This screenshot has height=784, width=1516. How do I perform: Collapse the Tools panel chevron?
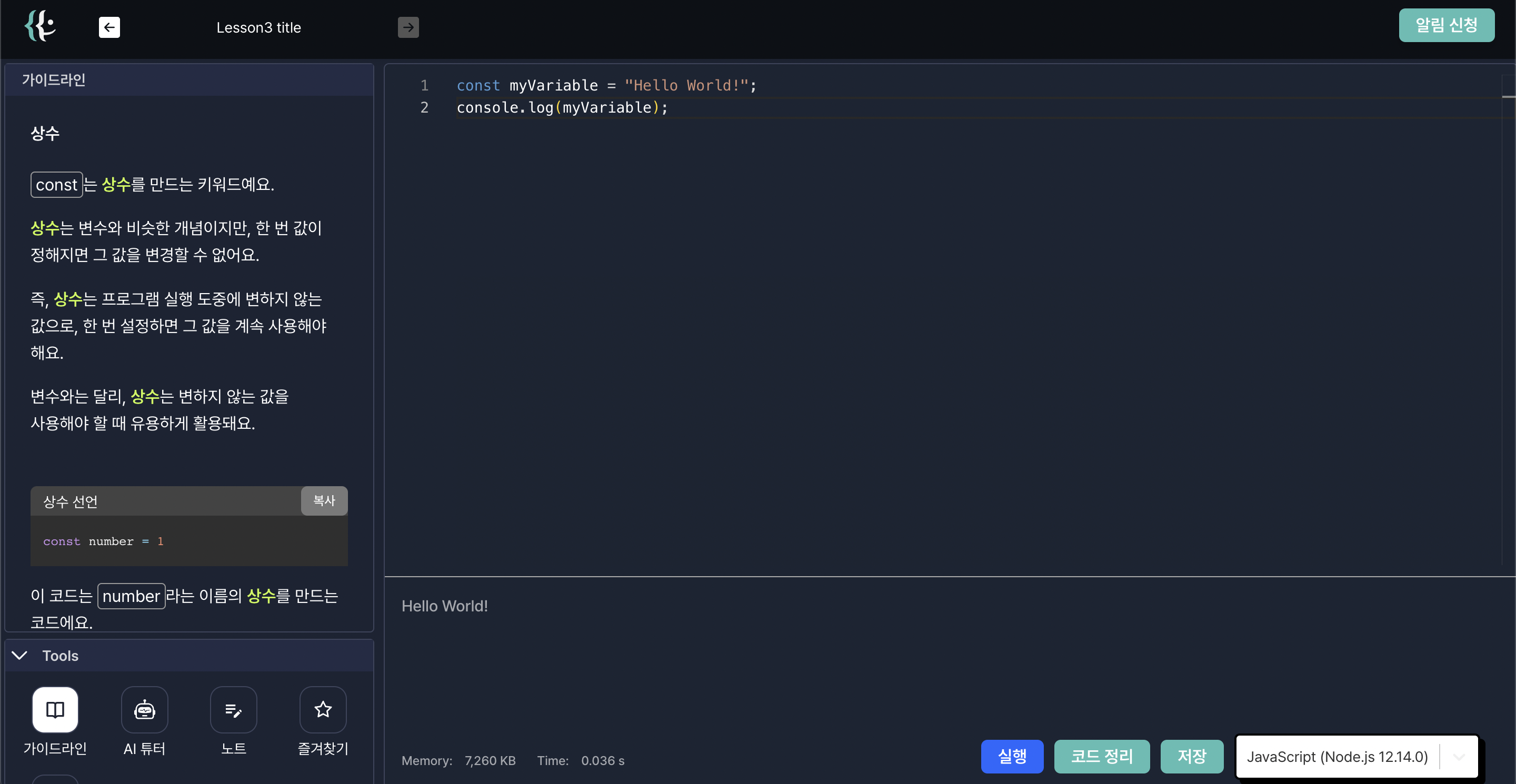[x=19, y=655]
